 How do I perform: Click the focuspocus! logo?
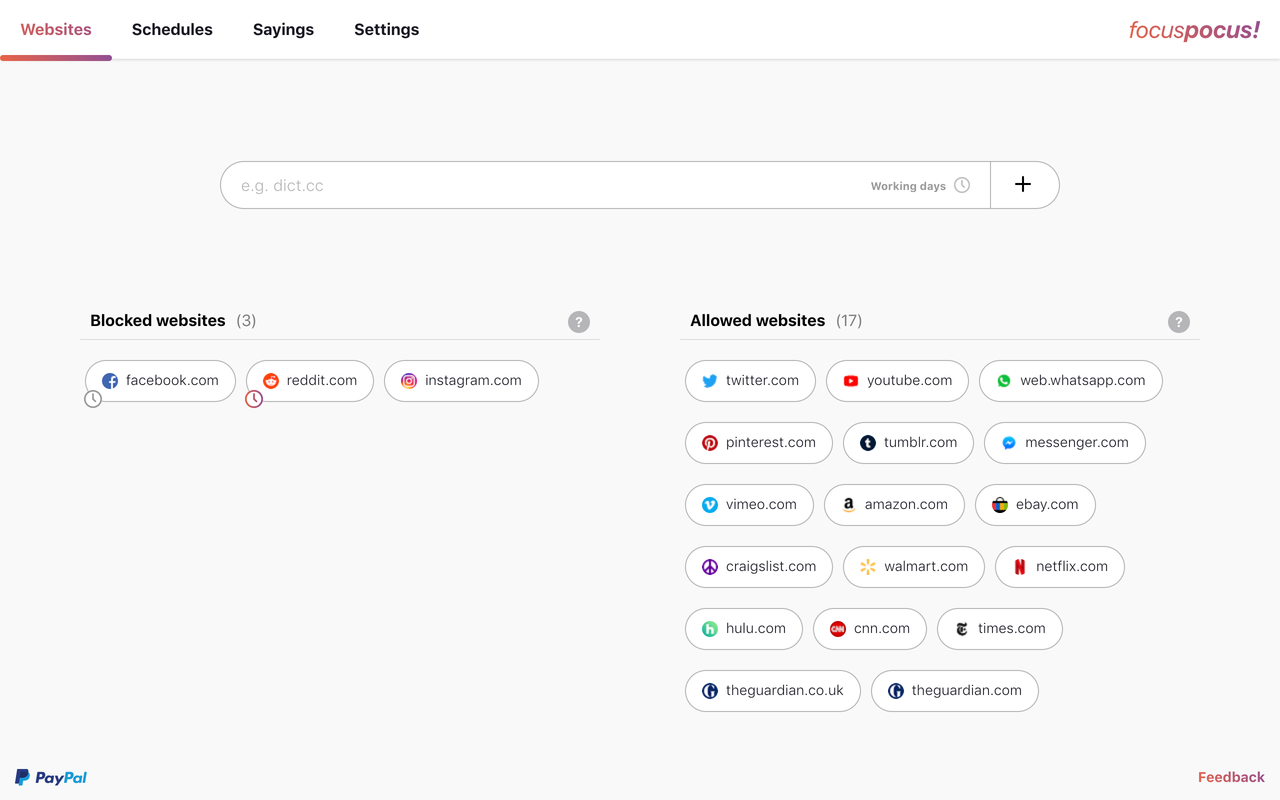click(1194, 30)
